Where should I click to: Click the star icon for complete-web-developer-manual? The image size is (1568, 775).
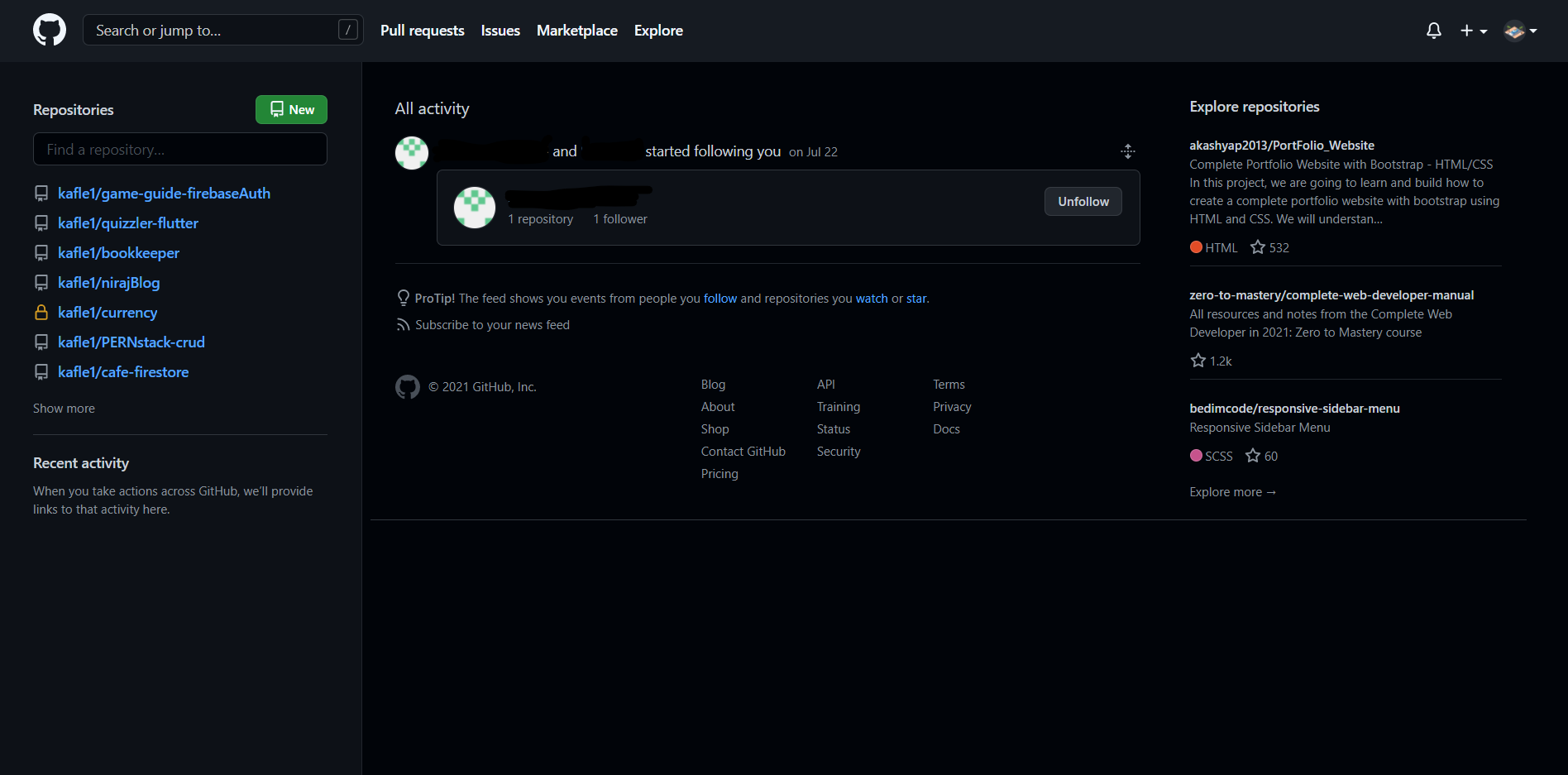tap(1198, 361)
